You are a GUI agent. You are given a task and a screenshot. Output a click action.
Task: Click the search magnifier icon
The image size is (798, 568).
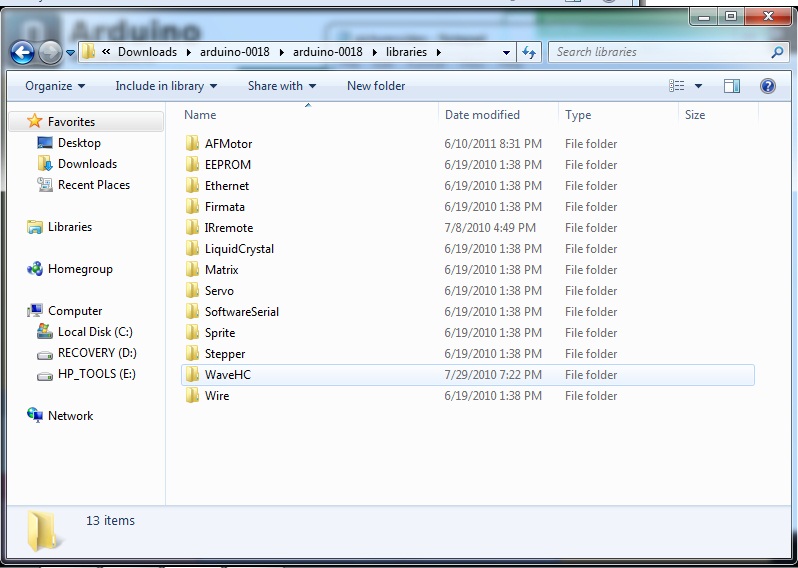click(777, 52)
